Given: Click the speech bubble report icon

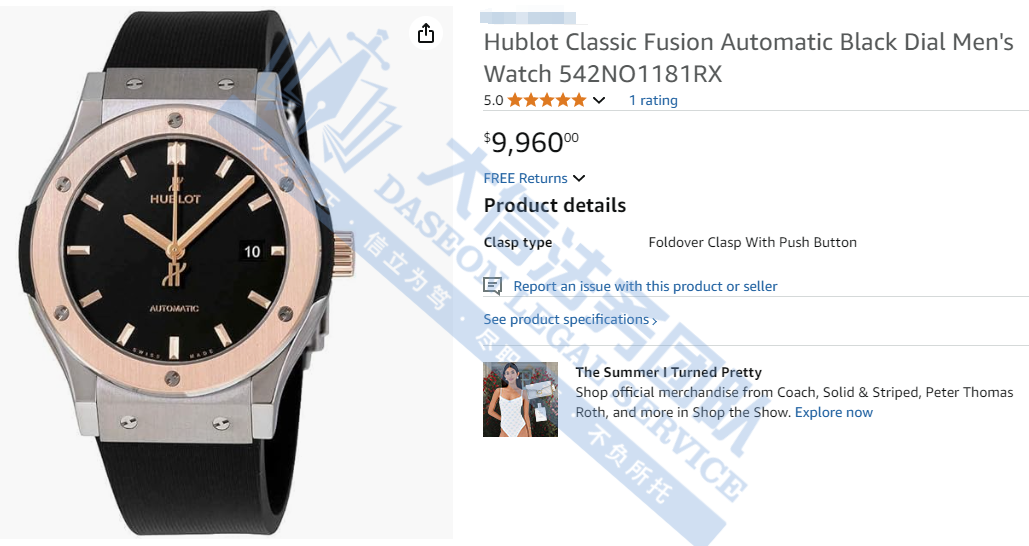Looking at the screenshot, I should point(492,286).
